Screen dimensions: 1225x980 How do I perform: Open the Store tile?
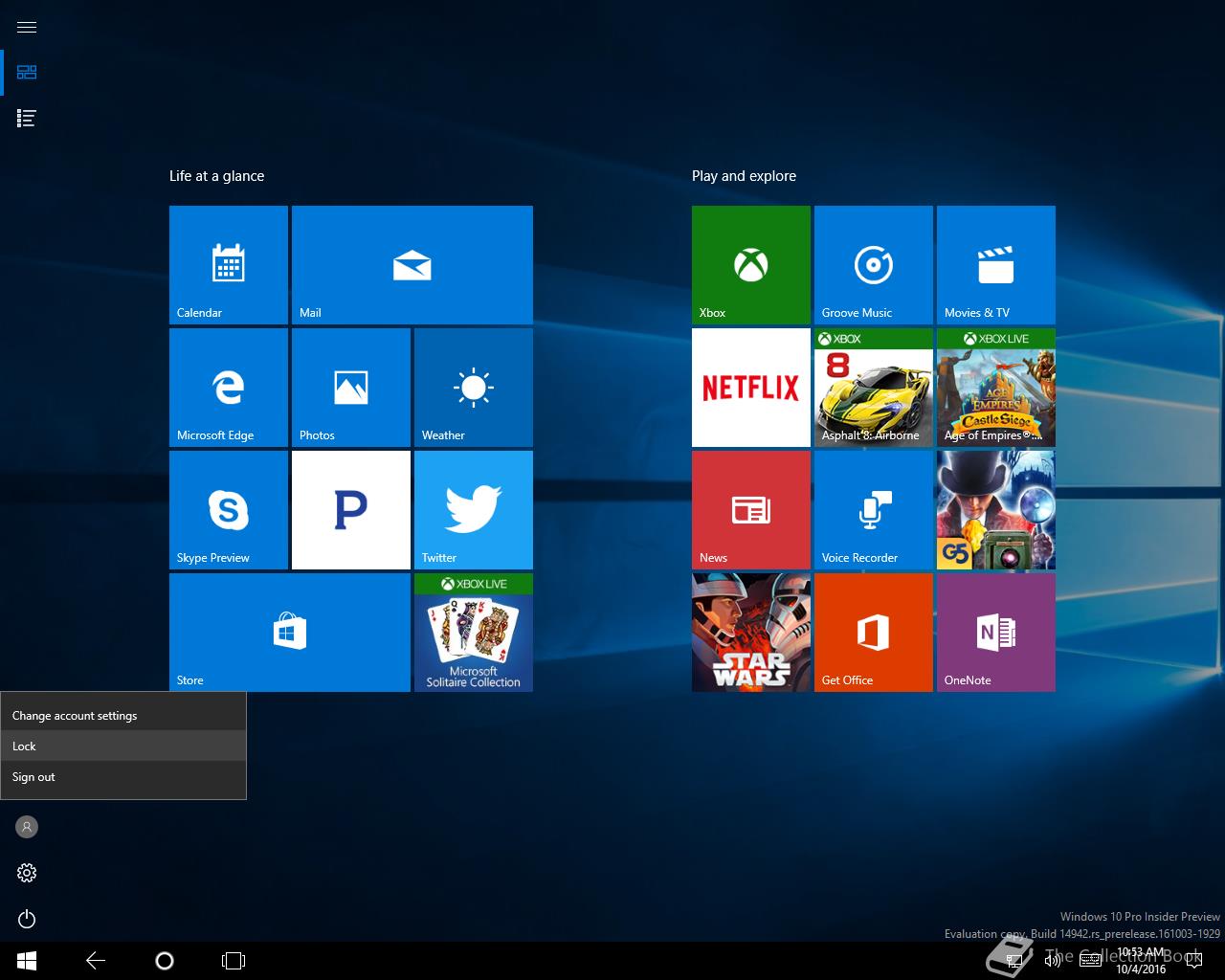290,633
